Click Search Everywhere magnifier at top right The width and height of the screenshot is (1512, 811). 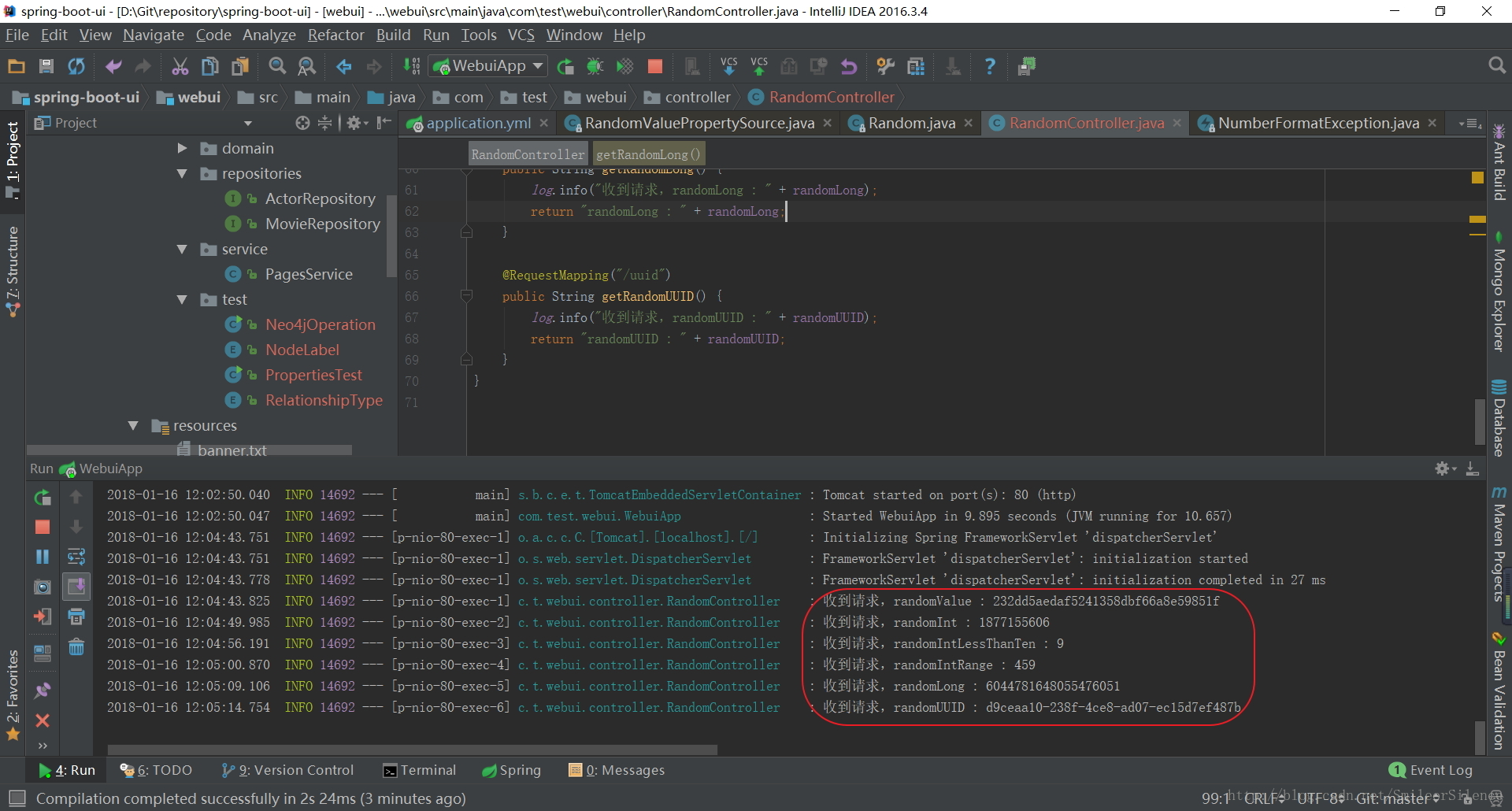point(1497,66)
